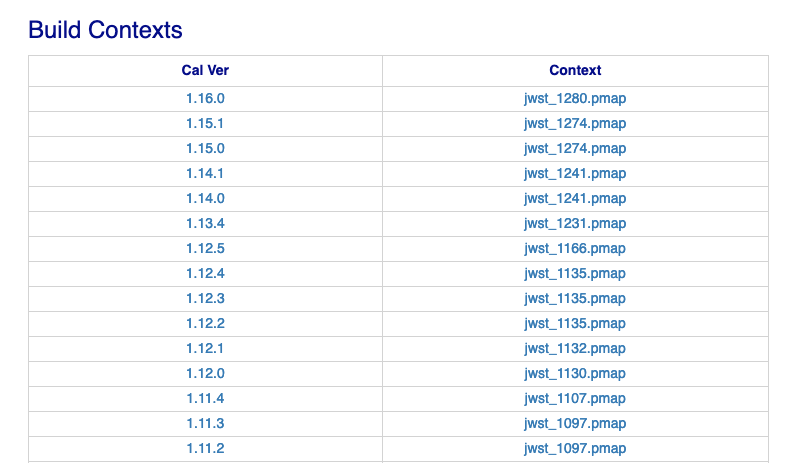807x463 pixels.
Task: Open Cal Ver 1.12.3 link
Action: click(x=205, y=298)
